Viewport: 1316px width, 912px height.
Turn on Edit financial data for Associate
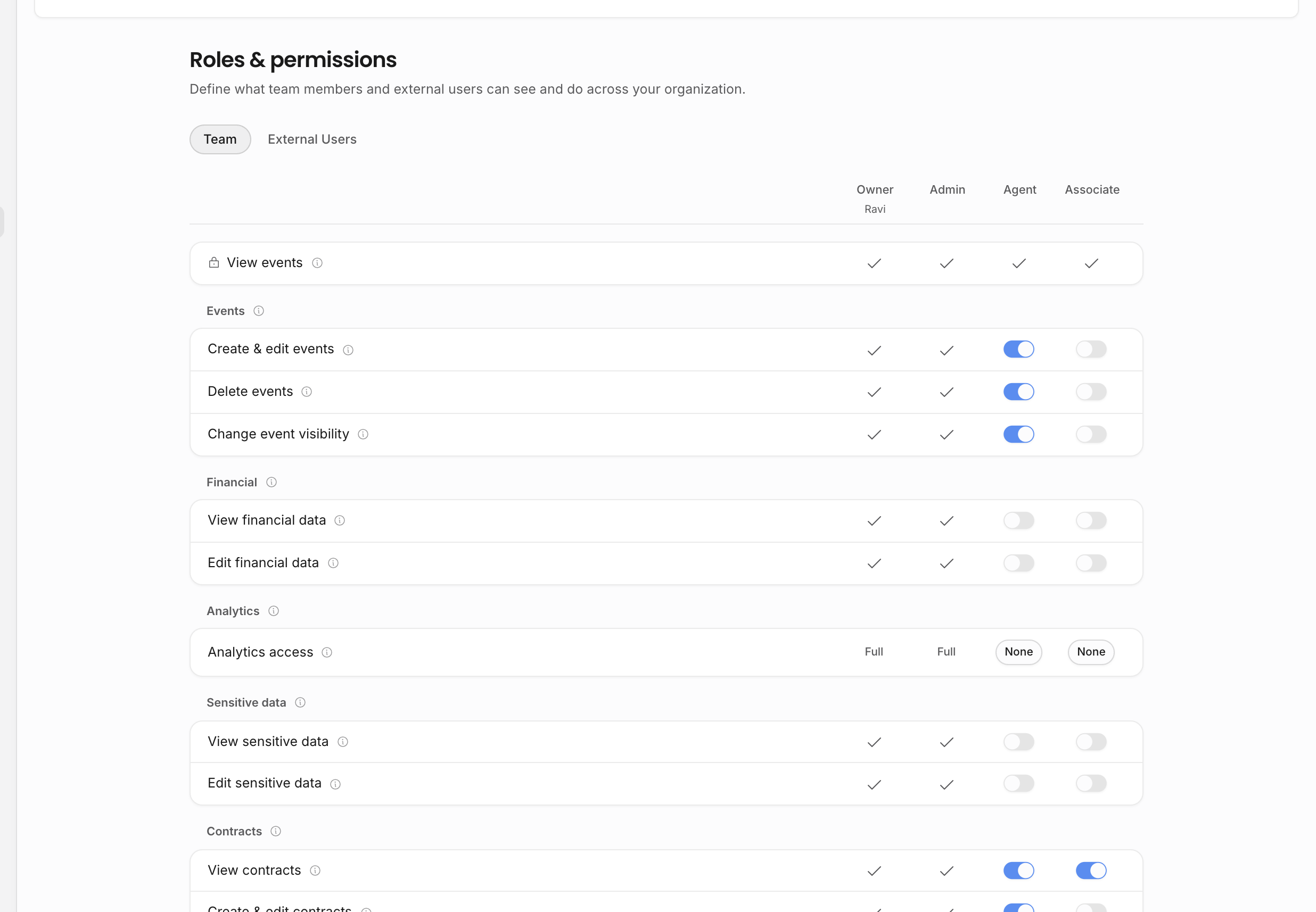[1091, 563]
